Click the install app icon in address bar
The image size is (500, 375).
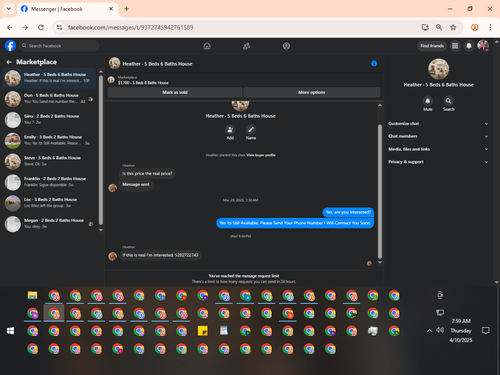pyautogui.click(x=425, y=27)
